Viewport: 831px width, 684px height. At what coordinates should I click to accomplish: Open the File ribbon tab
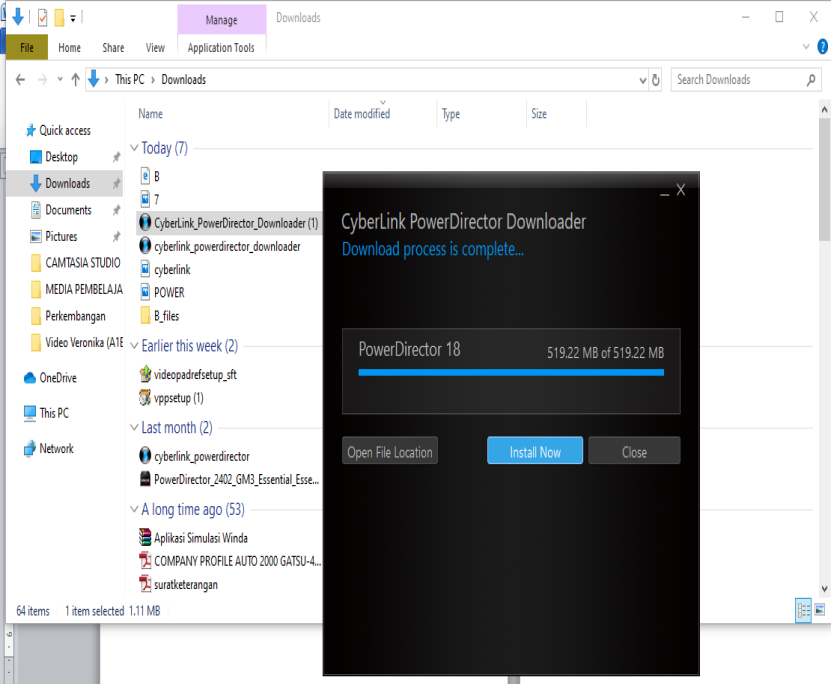coord(26,48)
